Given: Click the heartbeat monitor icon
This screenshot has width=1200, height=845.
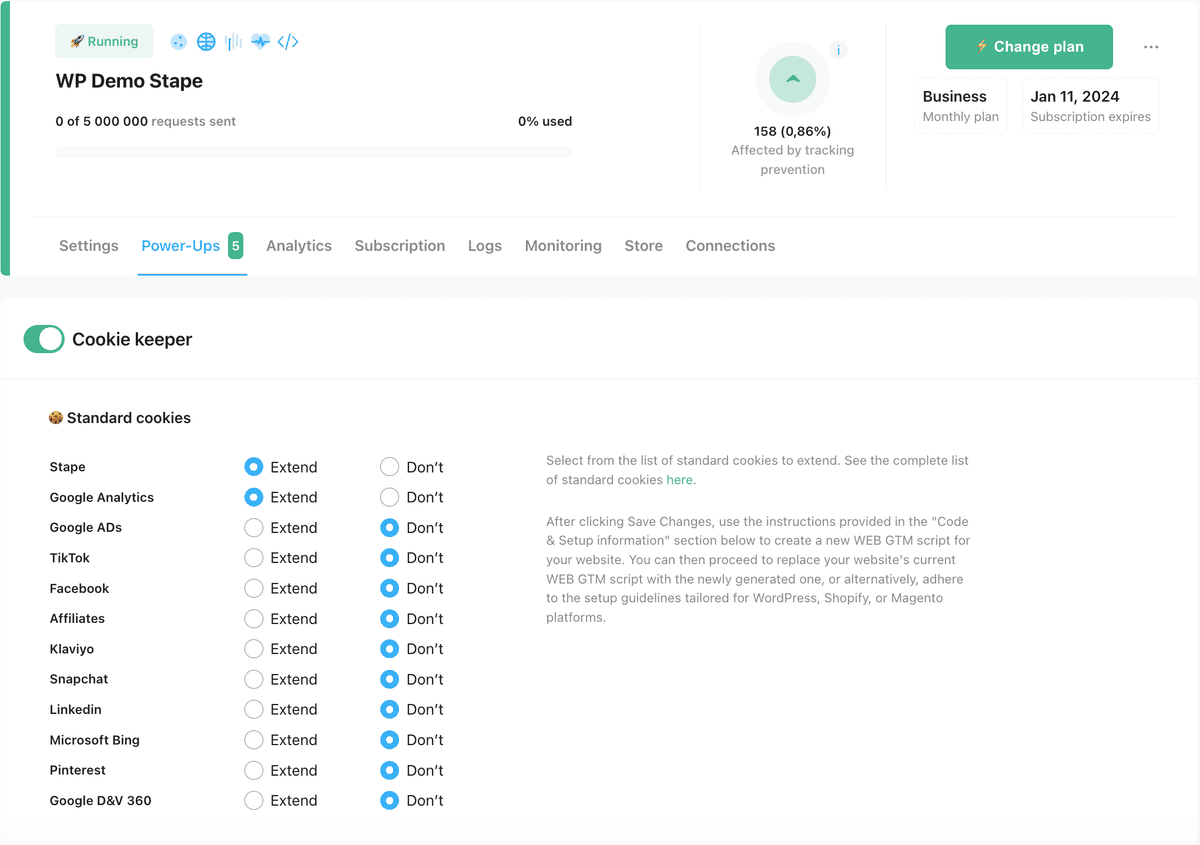Looking at the screenshot, I should tap(260, 42).
